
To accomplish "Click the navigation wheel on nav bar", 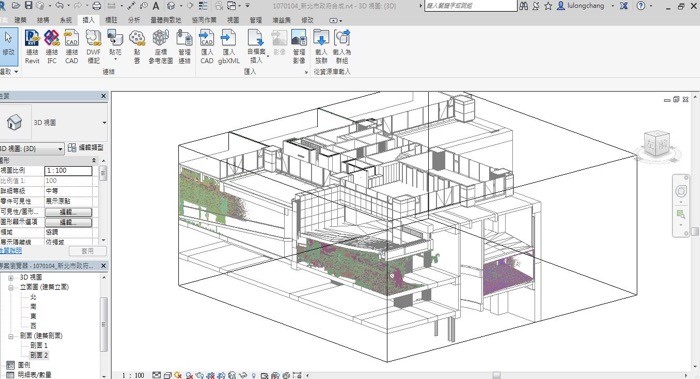I will [680, 192].
